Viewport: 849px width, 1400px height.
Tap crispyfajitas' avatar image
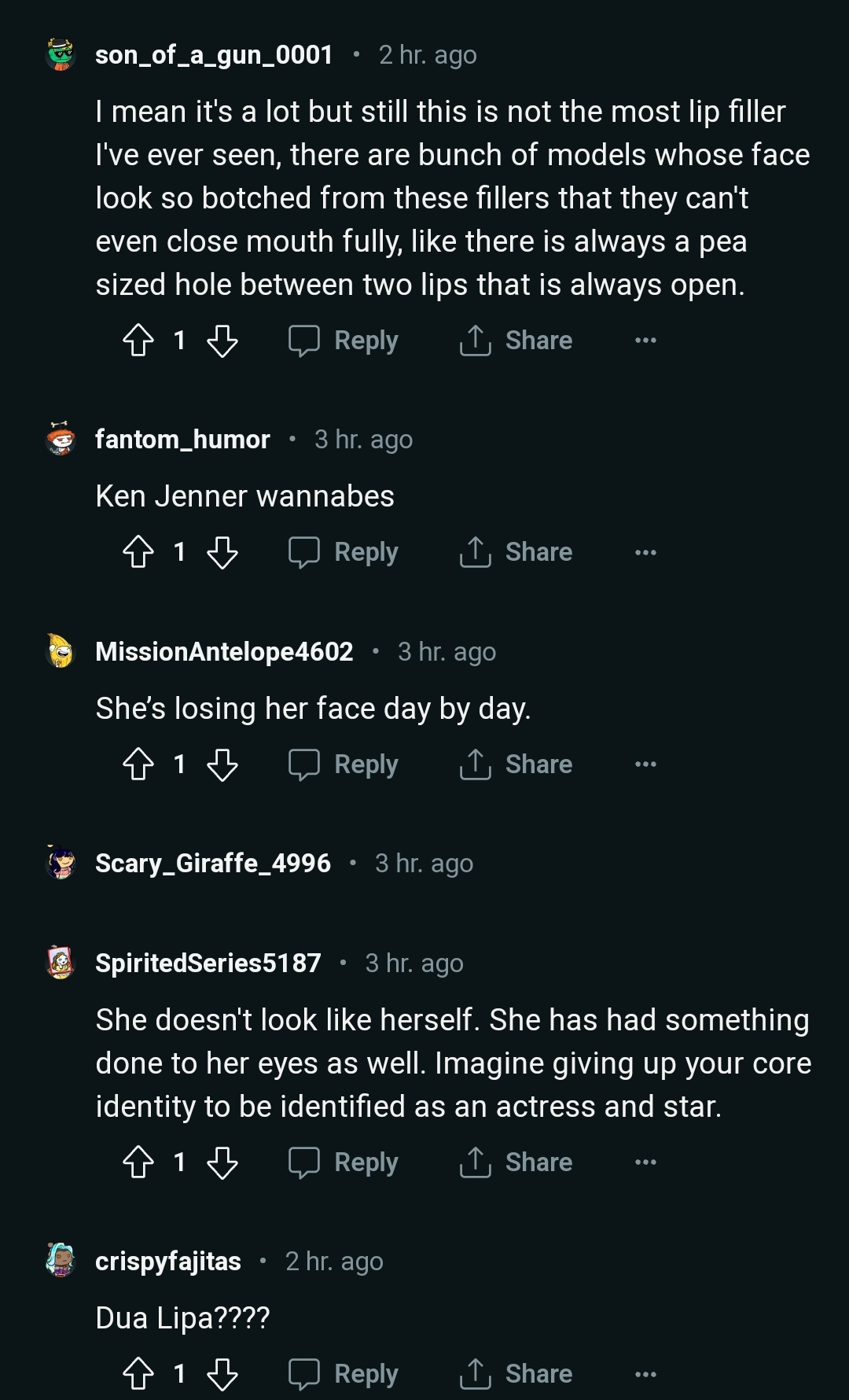(x=61, y=1261)
